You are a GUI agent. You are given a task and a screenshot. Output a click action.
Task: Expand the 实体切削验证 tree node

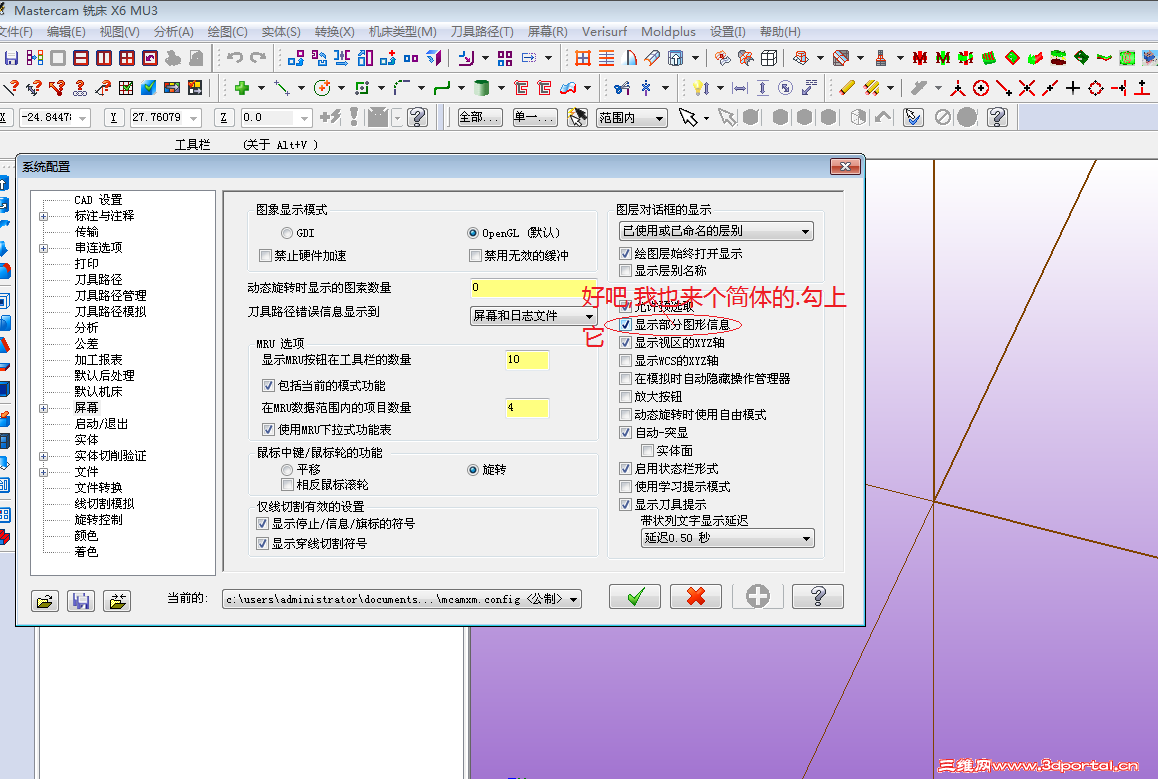[x=44, y=456]
